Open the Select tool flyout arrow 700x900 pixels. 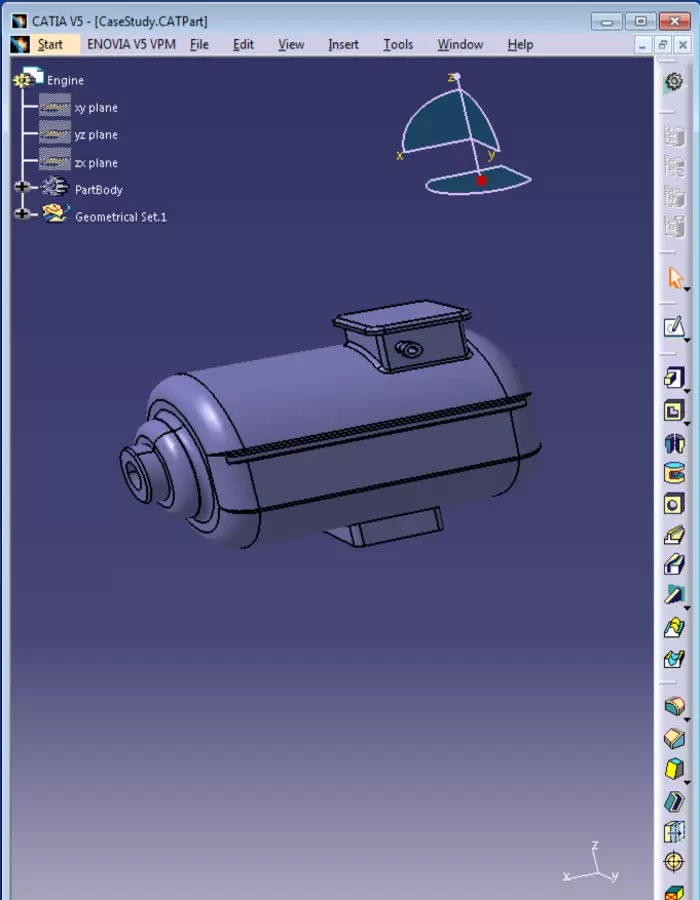tap(687, 289)
